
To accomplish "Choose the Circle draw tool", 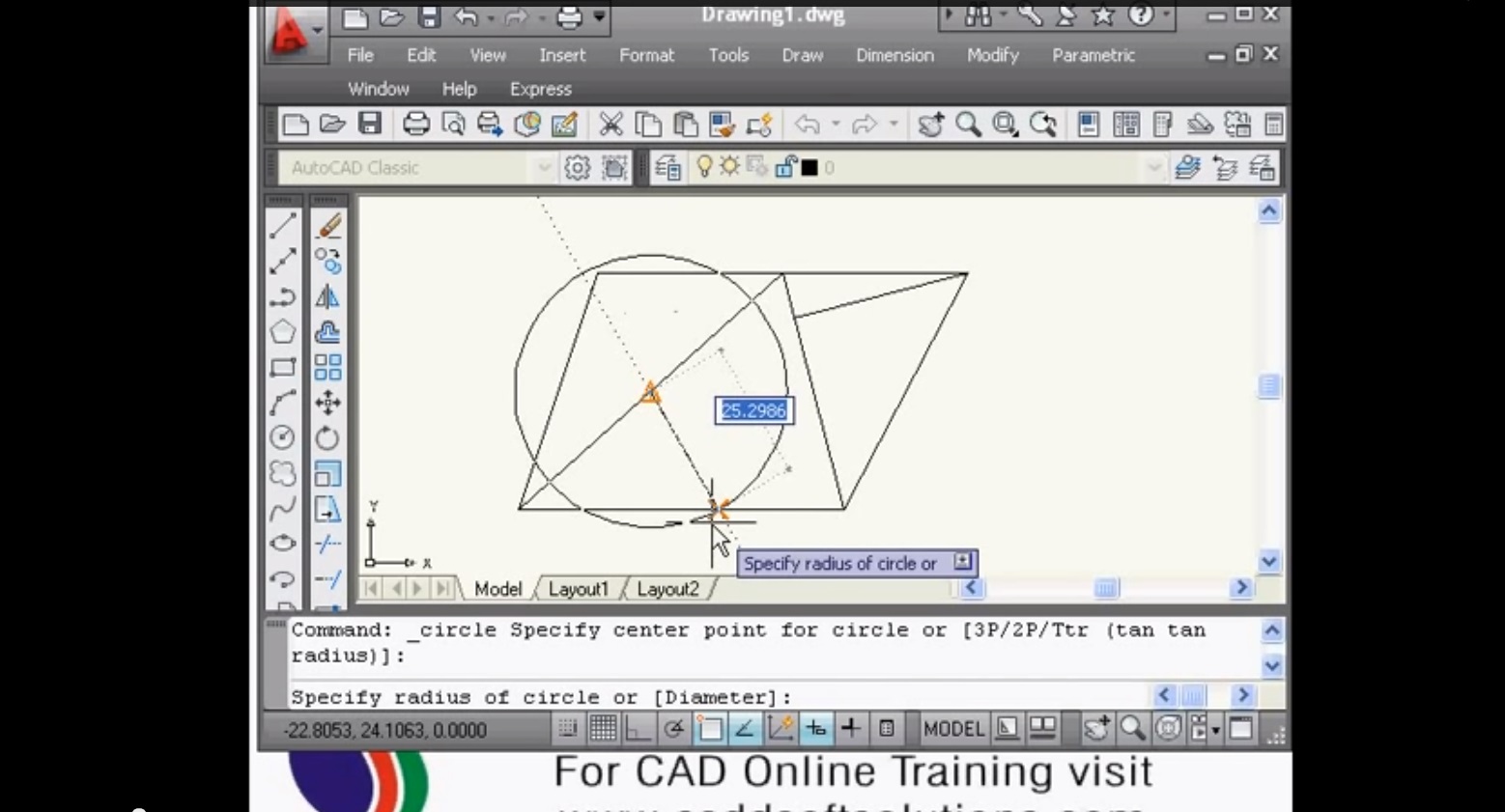I will click(x=282, y=438).
